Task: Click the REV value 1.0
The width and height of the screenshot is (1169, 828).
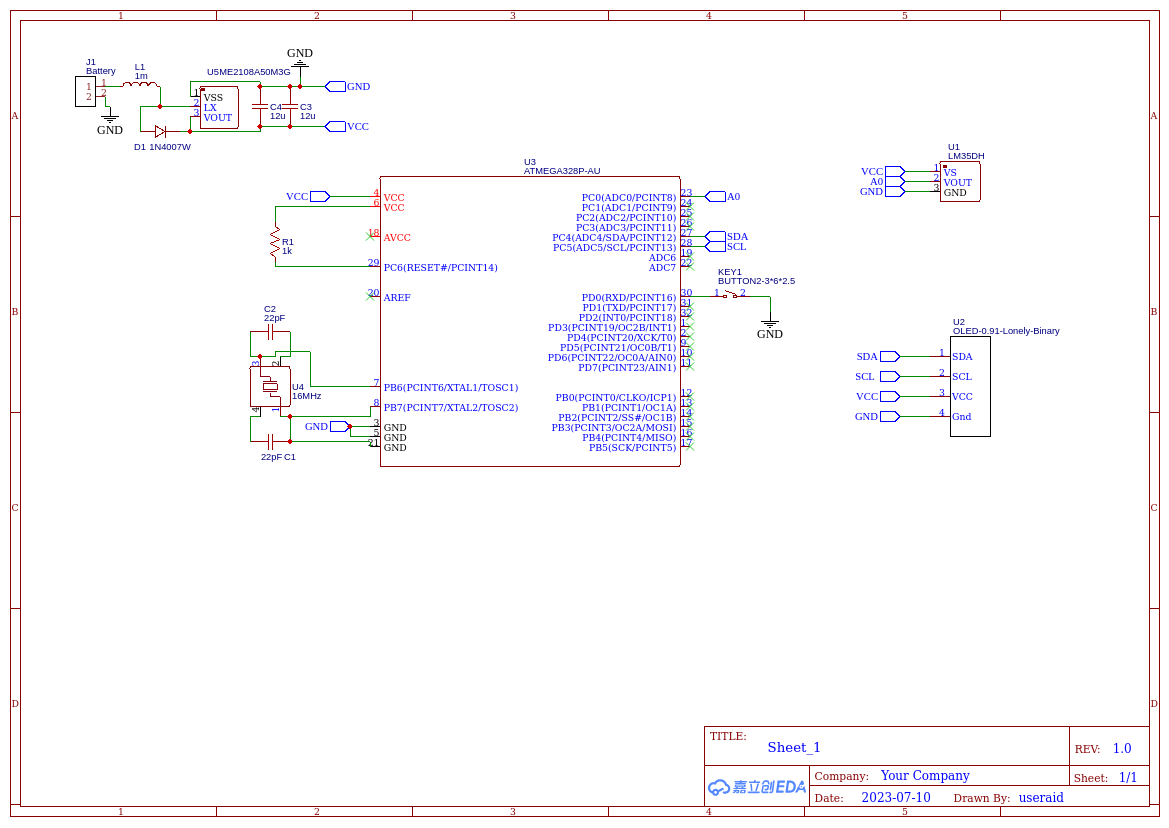Action: click(x=1122, y=748)
